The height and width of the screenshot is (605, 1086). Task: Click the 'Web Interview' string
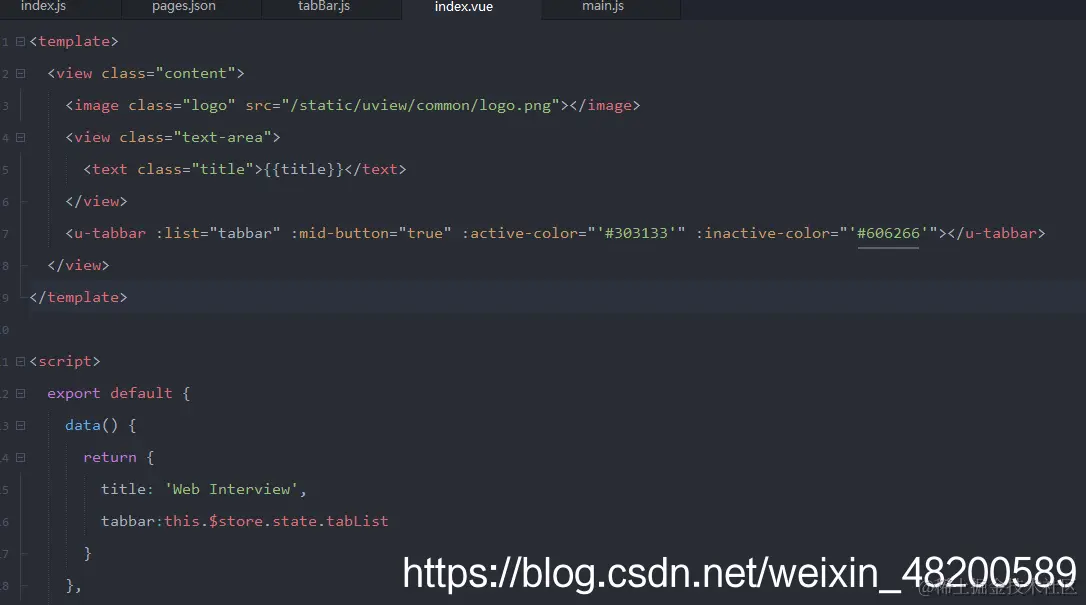point(231,489)
